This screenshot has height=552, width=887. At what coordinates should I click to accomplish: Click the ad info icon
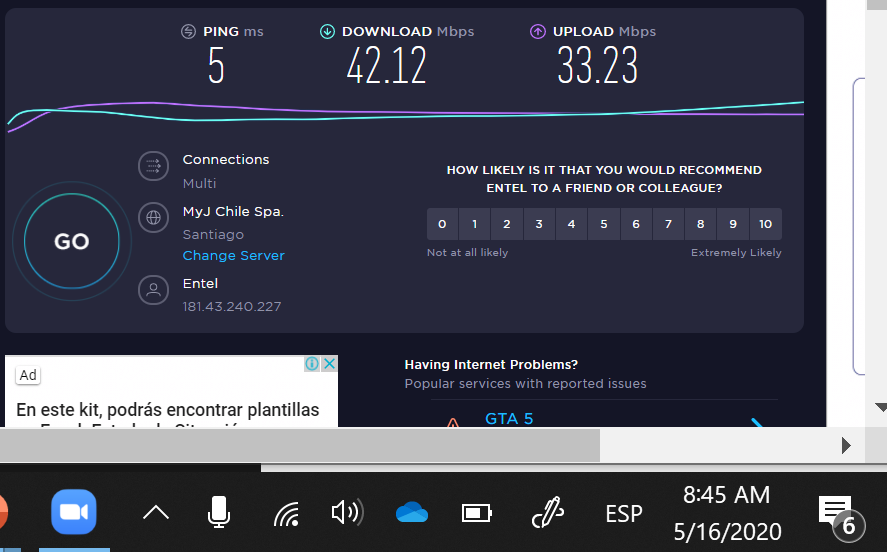click(x=312, y=364)
